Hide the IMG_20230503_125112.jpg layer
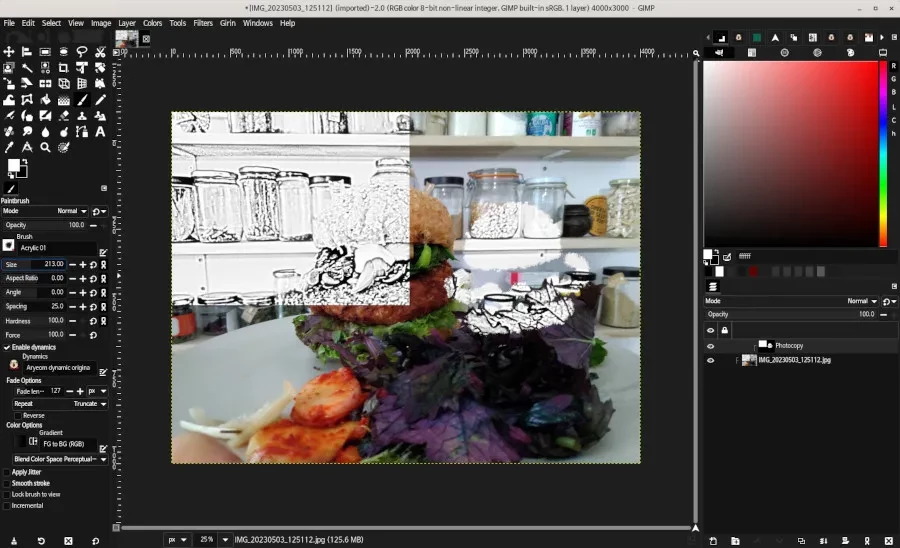This screenshot has height=548, width=900. click(x=711, y=360)
